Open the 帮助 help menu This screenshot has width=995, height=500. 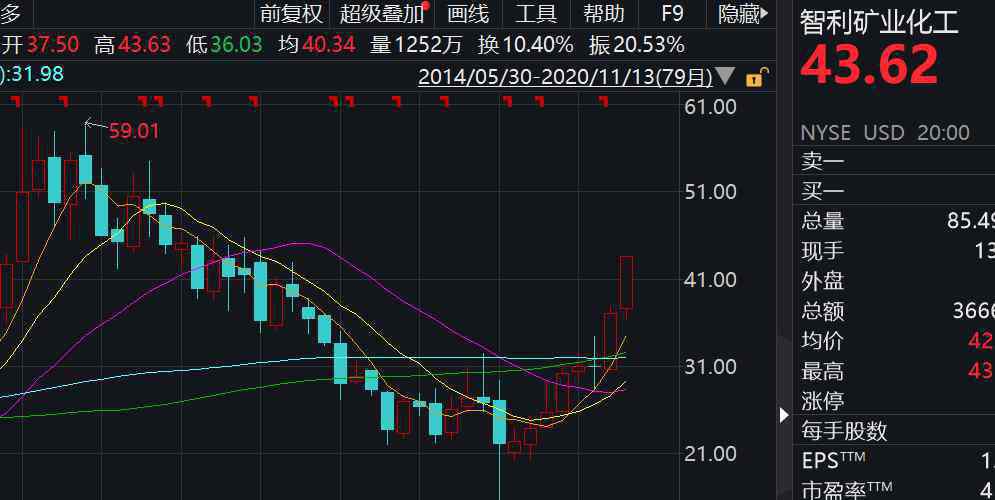(x=603, y=14)
